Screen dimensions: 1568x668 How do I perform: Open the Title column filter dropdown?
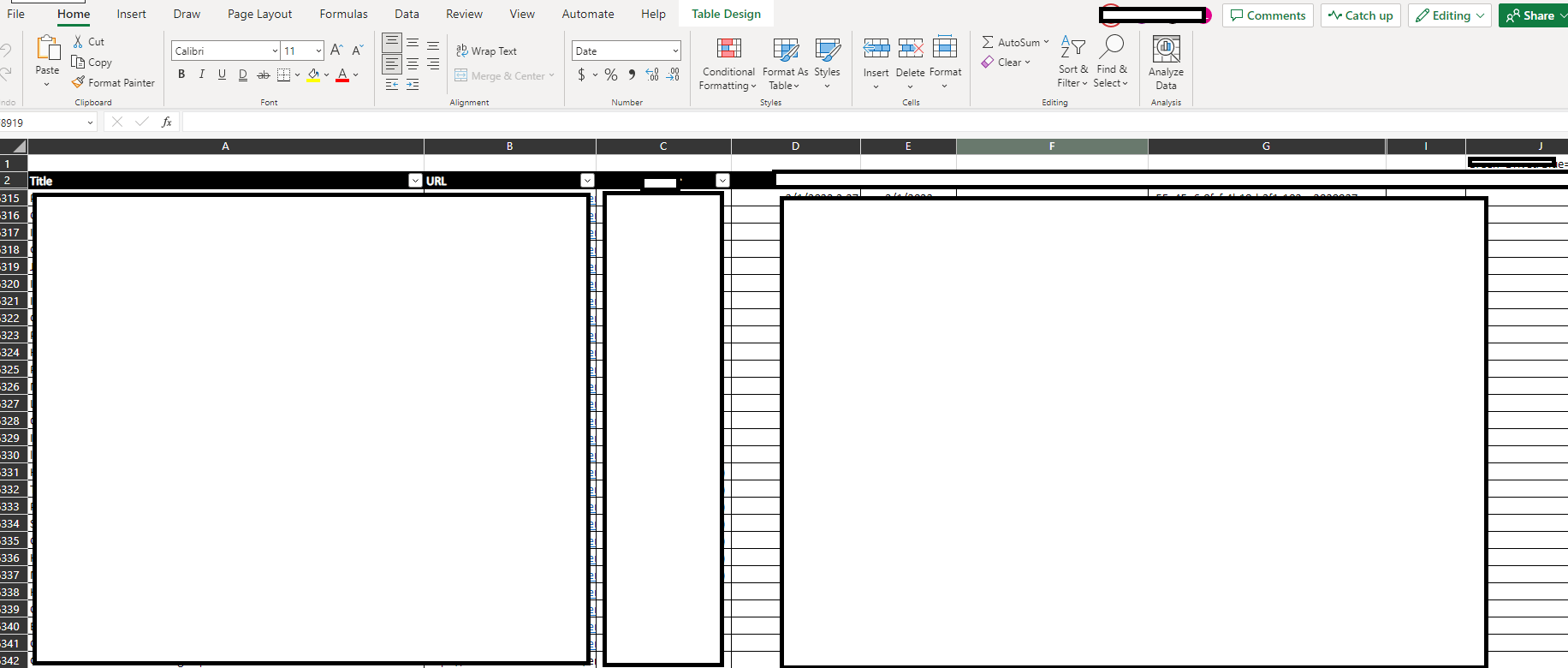[x=415, y=181]
